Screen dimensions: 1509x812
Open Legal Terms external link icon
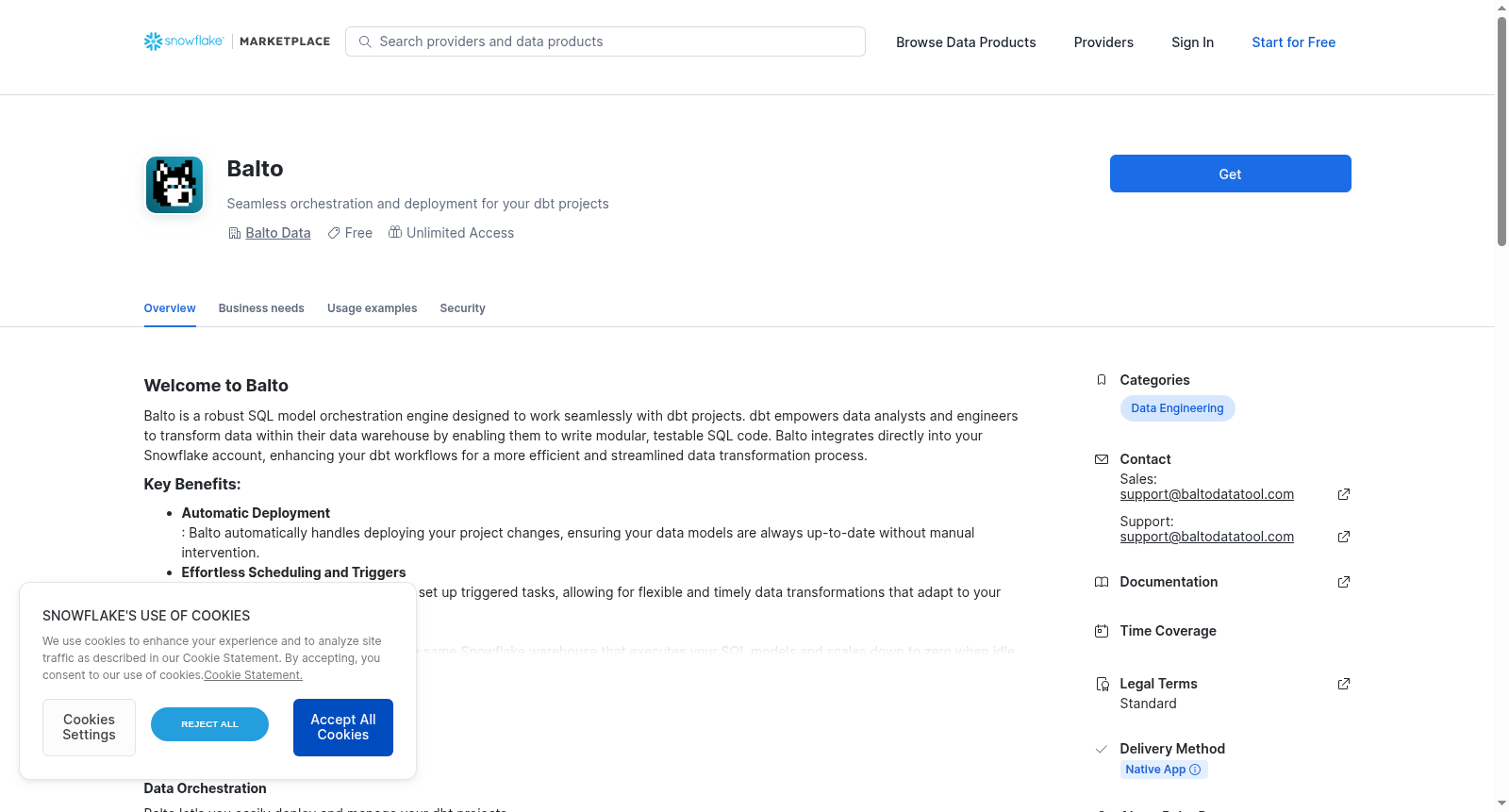coord(1344,684)
